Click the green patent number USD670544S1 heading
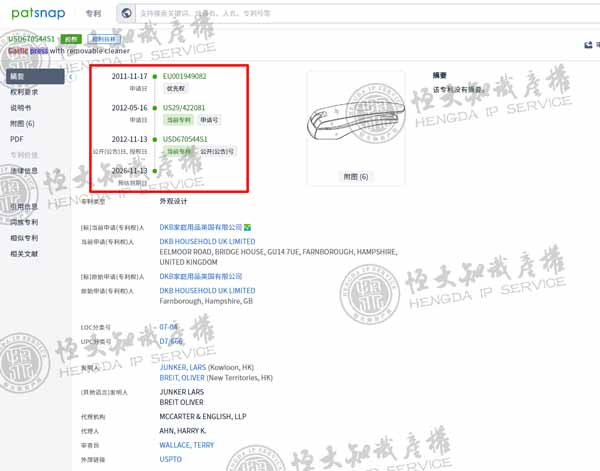This screenshot has width=600, height=471. coord(31,39)
